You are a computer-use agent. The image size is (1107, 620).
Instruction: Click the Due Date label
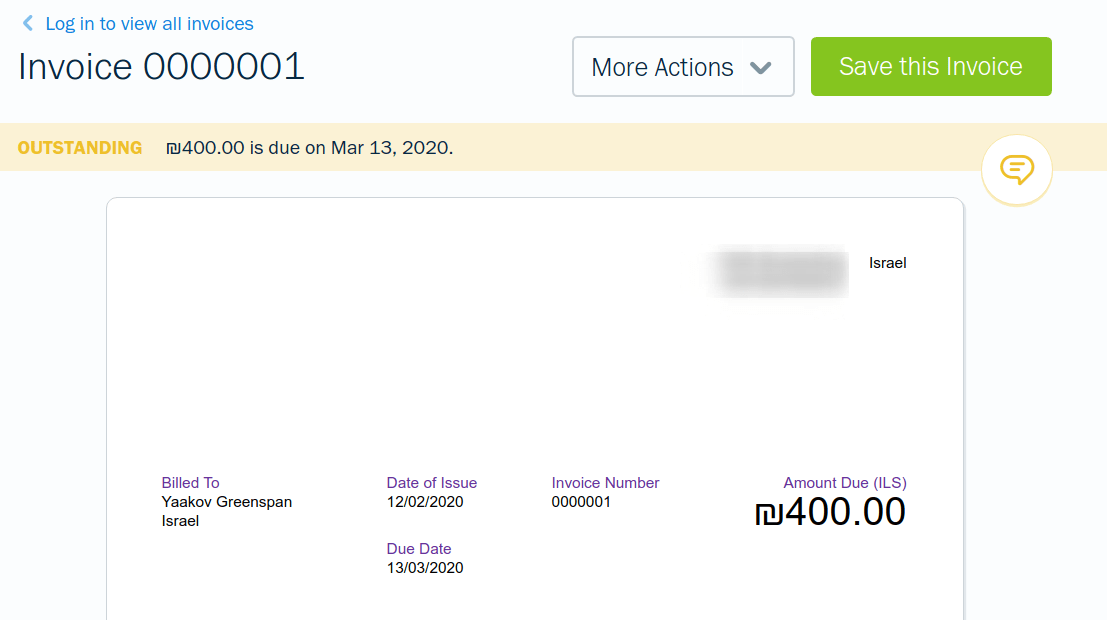tap(419, 549)
